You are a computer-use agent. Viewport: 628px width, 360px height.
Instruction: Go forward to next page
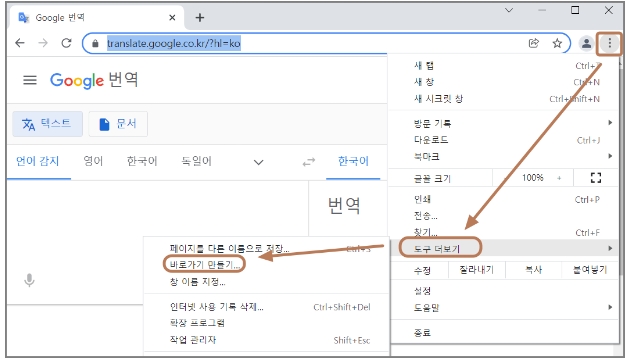pyautogui.click(x=43, y=43)
